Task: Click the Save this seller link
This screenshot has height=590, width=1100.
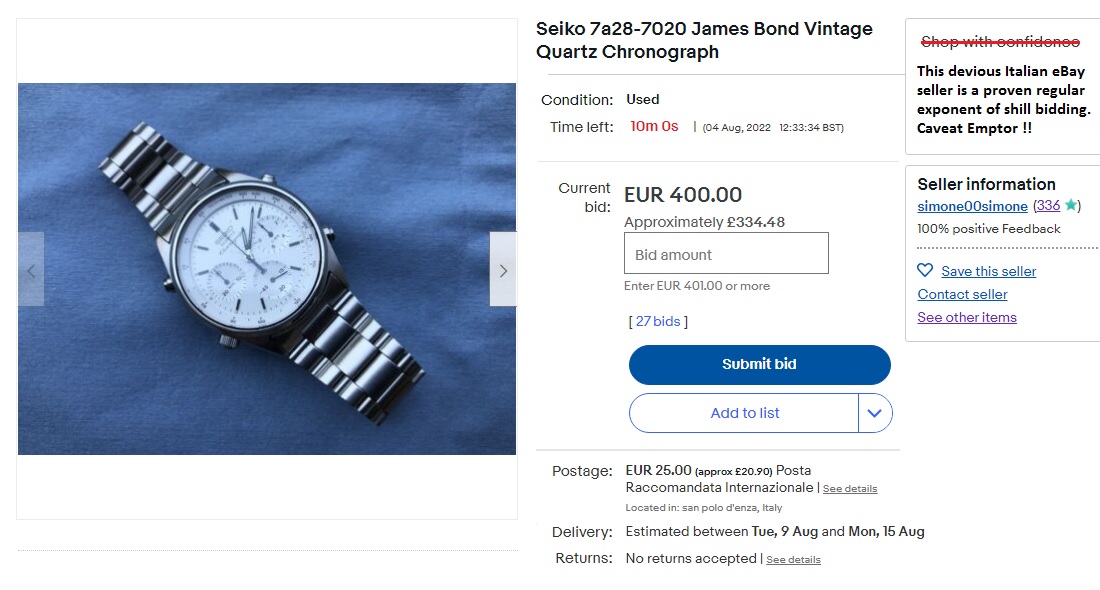Action: coord(987,270)
